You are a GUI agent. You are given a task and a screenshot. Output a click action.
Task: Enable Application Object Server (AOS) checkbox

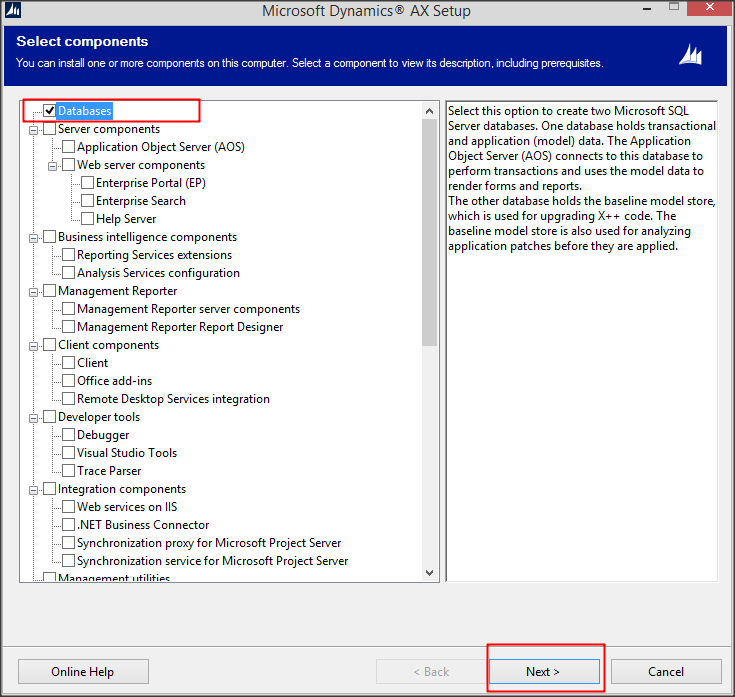68,147
